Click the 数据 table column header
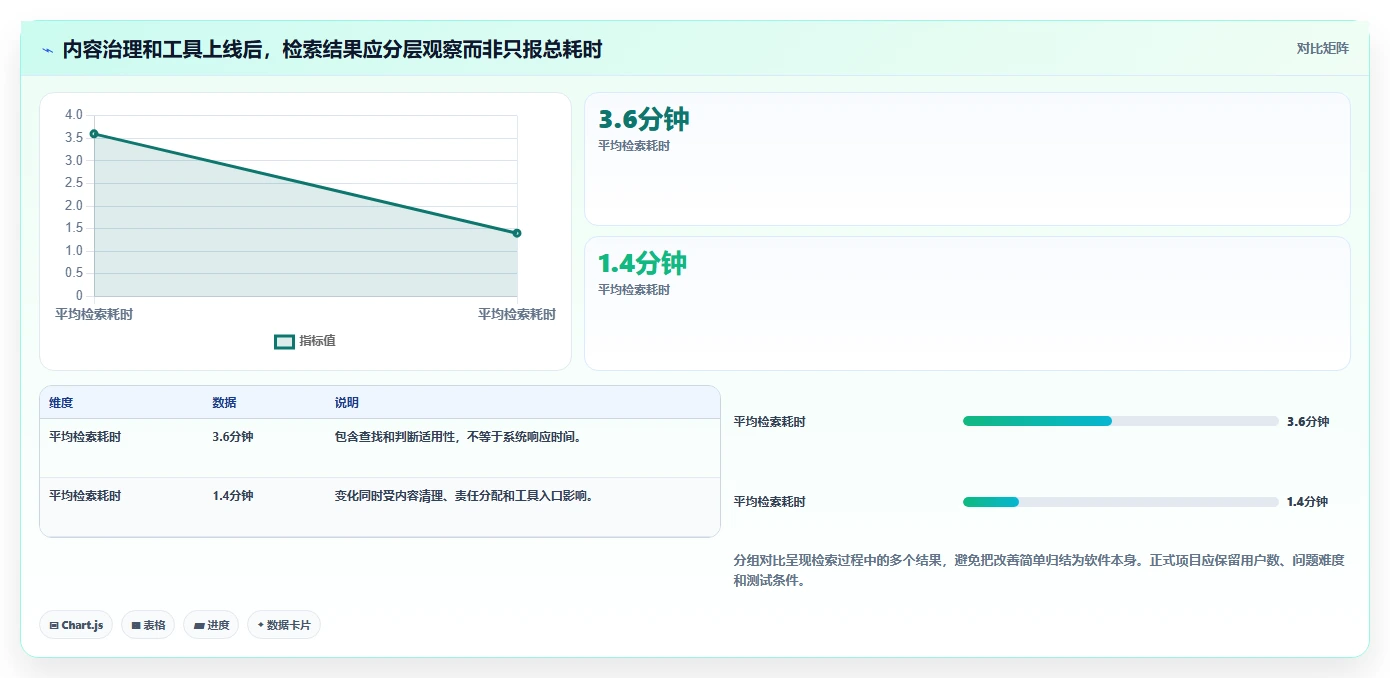 (225, 403)
